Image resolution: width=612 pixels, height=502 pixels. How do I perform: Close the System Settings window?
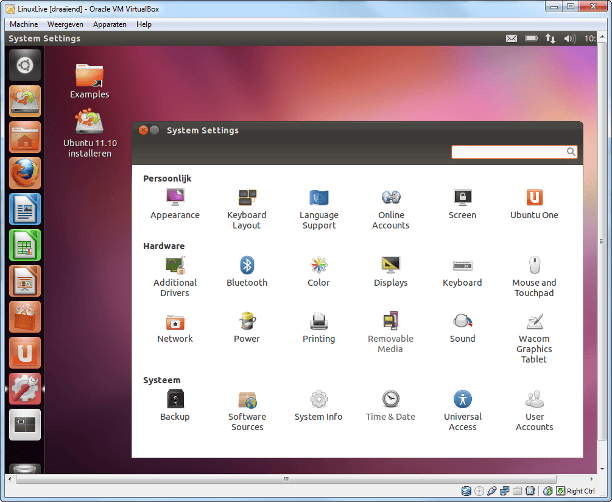143,130
